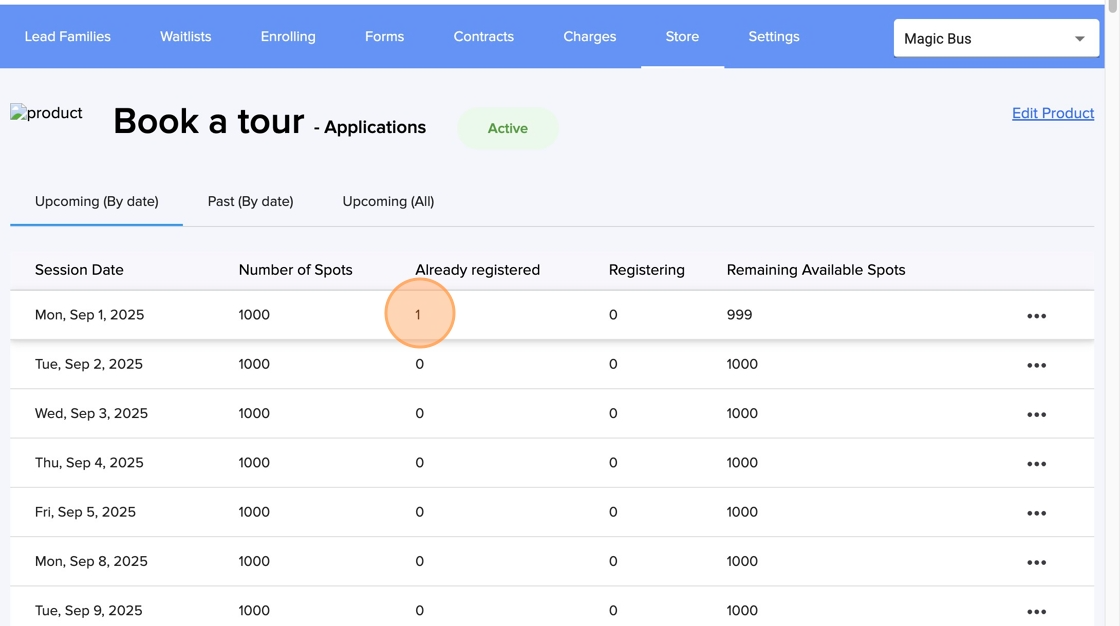Image resolution: width=1120 pixels, height=626 pixels.
Task: Select the Store nav item
Action: coord(682,36)
